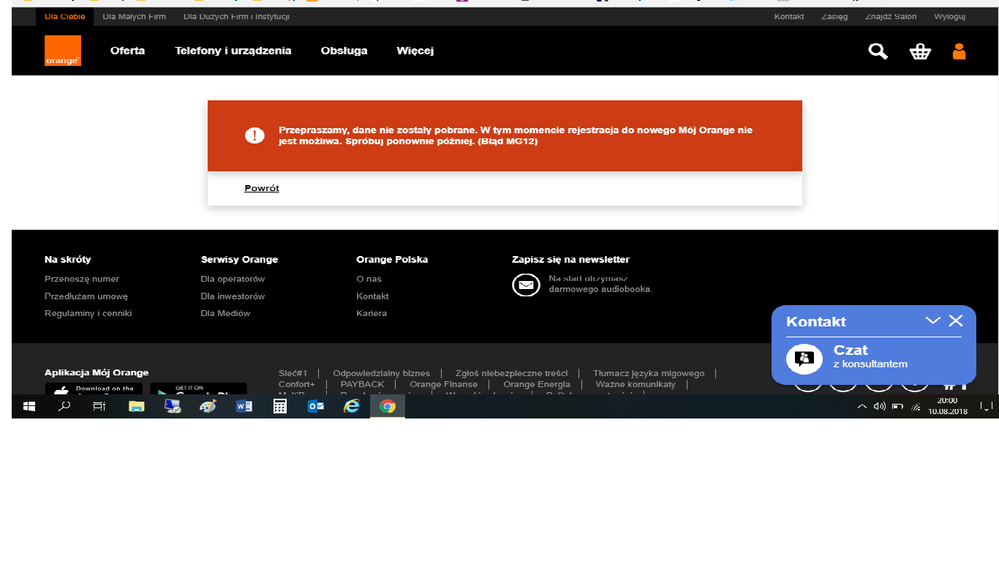
Task: Click the newsletter envelope icon
Action: click(x=525, y=286)
